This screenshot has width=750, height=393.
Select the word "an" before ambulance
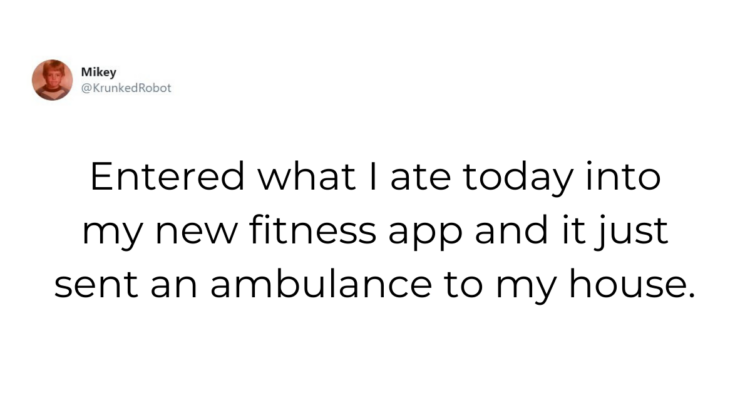coord(174,288)
